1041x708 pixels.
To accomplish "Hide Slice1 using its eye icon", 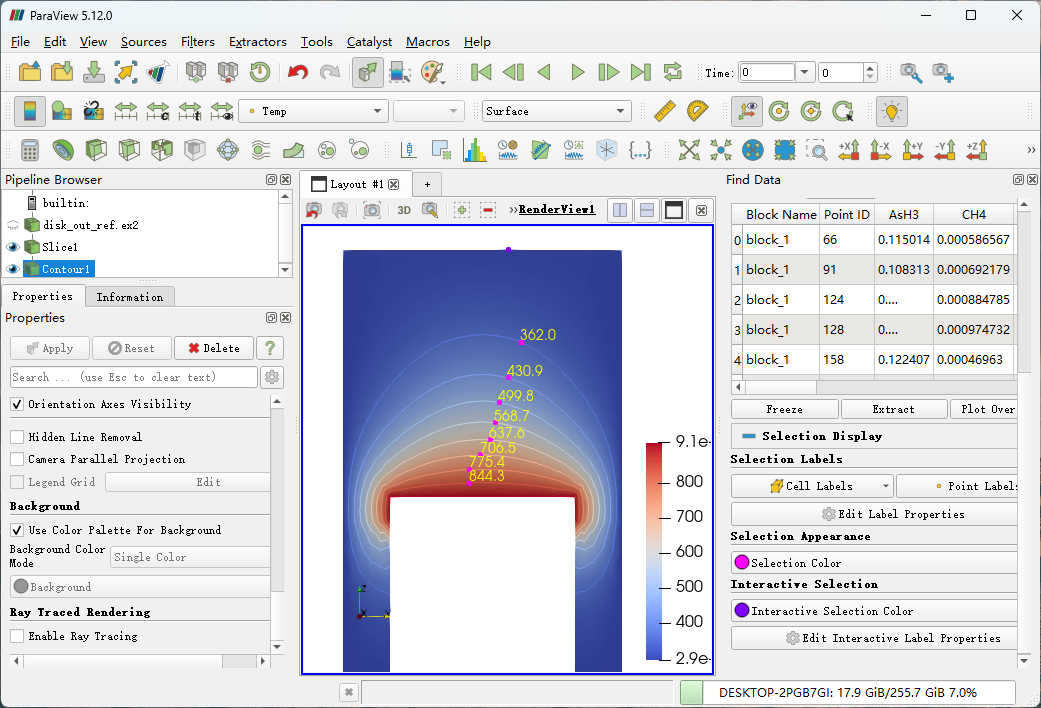I will point(13,247).
